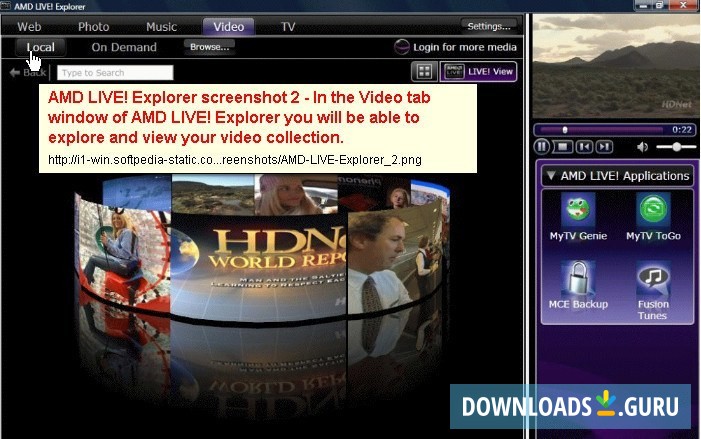701x439 pixels.
Task: Close the AMD LIVE! Explorer window
Action: point(683,5)
